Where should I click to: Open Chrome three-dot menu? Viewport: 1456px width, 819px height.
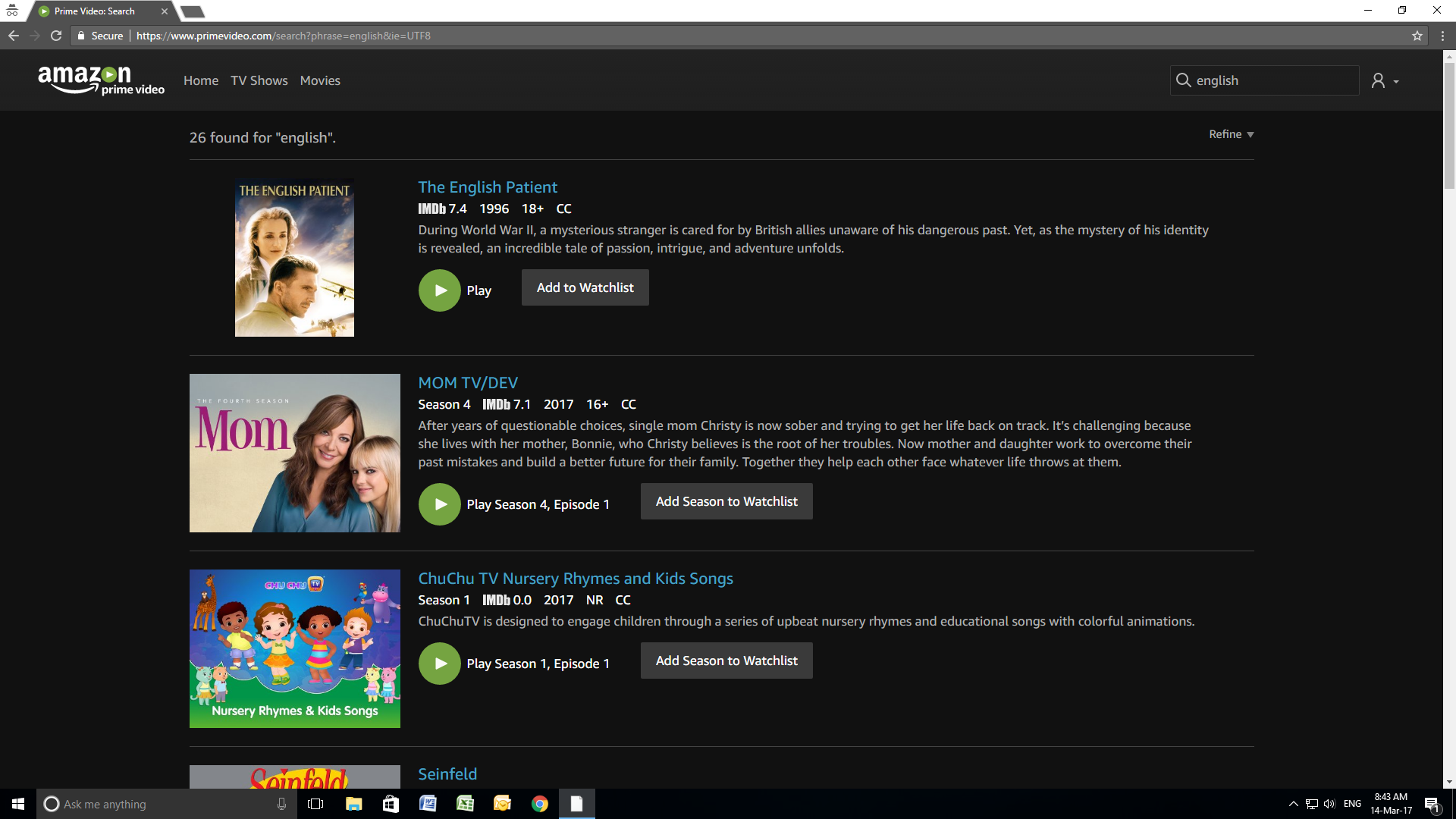pyautogui.click(x=1442, y=36)
